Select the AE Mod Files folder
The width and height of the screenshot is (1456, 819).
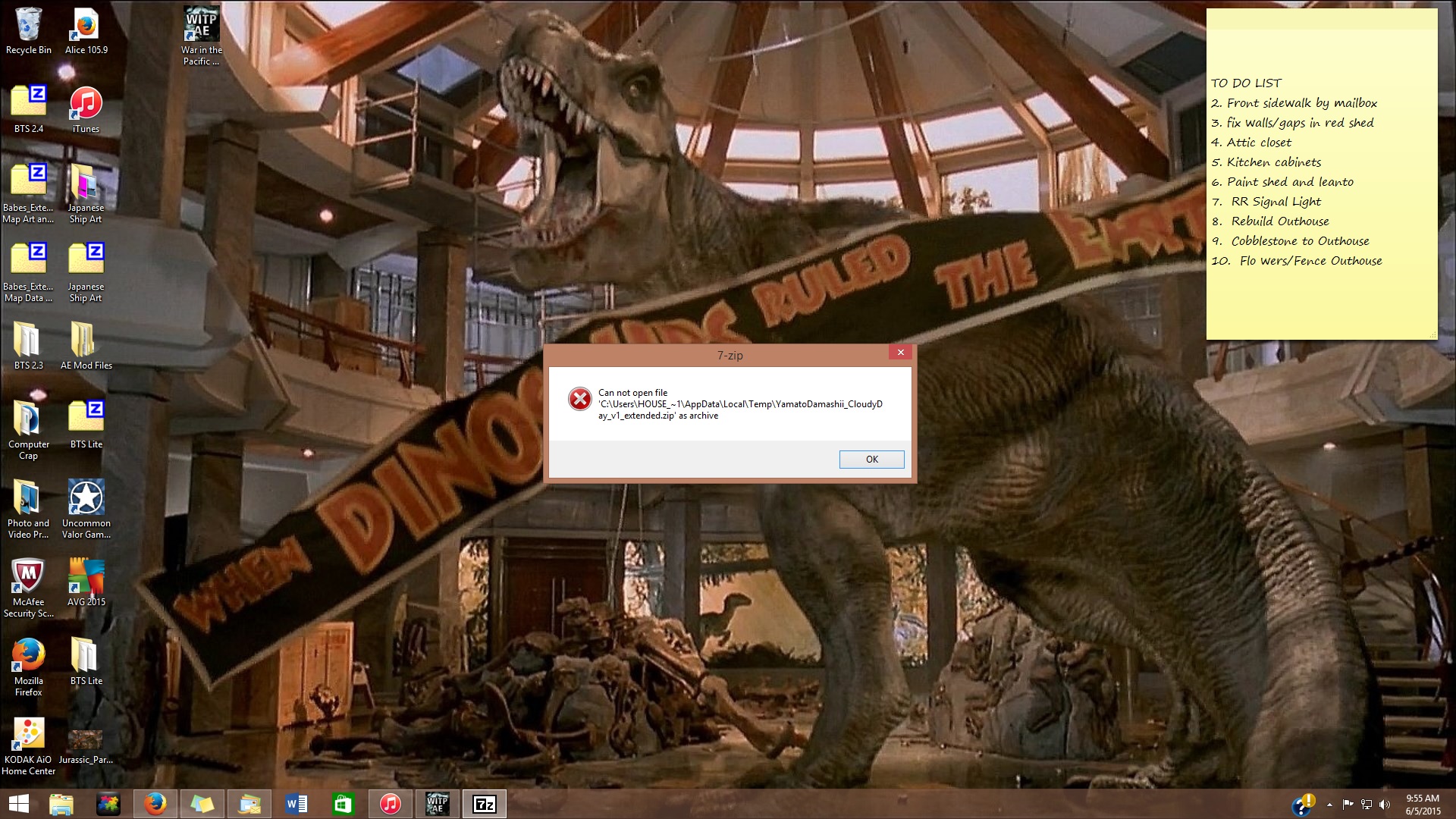pos(86,347)
